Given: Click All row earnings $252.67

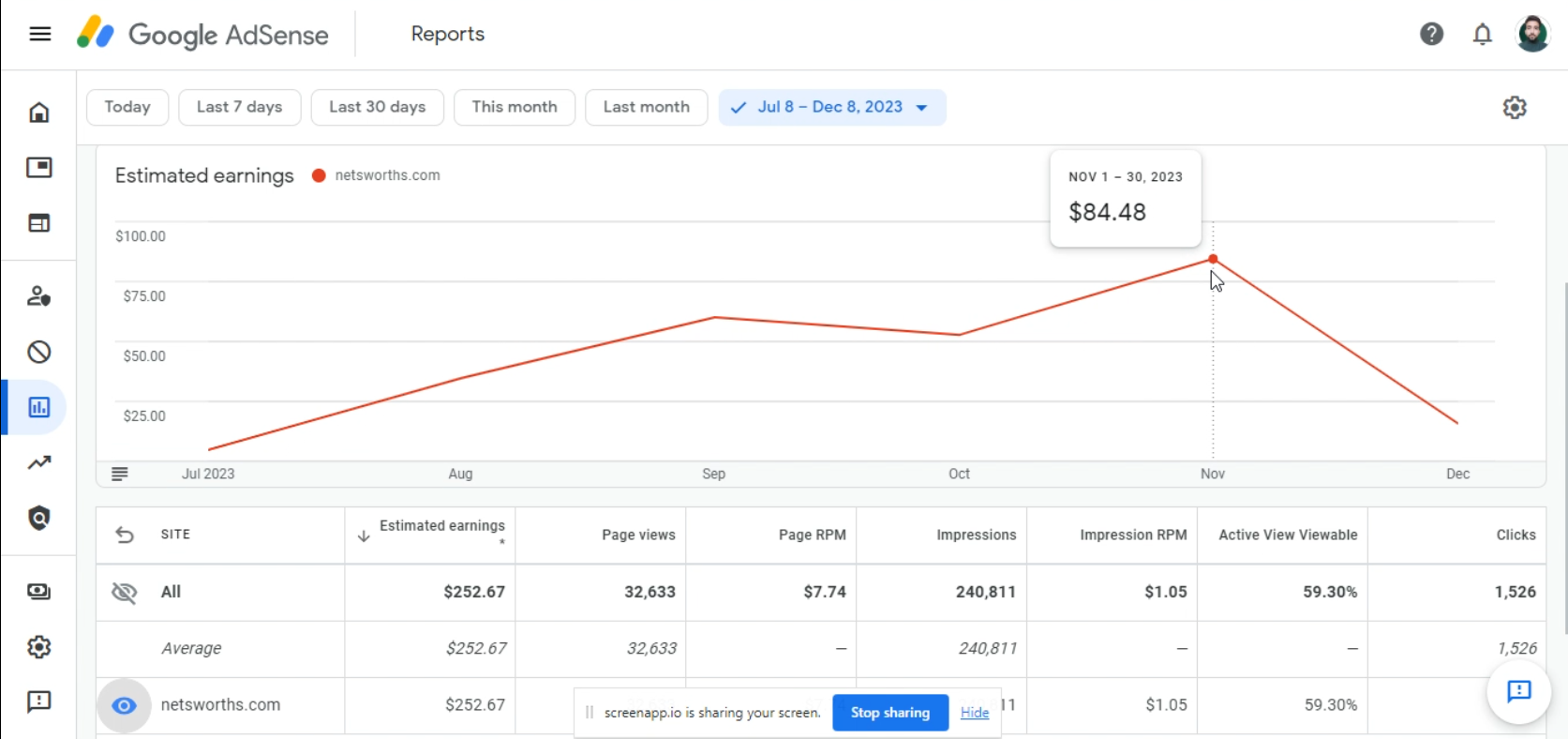Looking at the screenshot, I should tap(474, 592).
